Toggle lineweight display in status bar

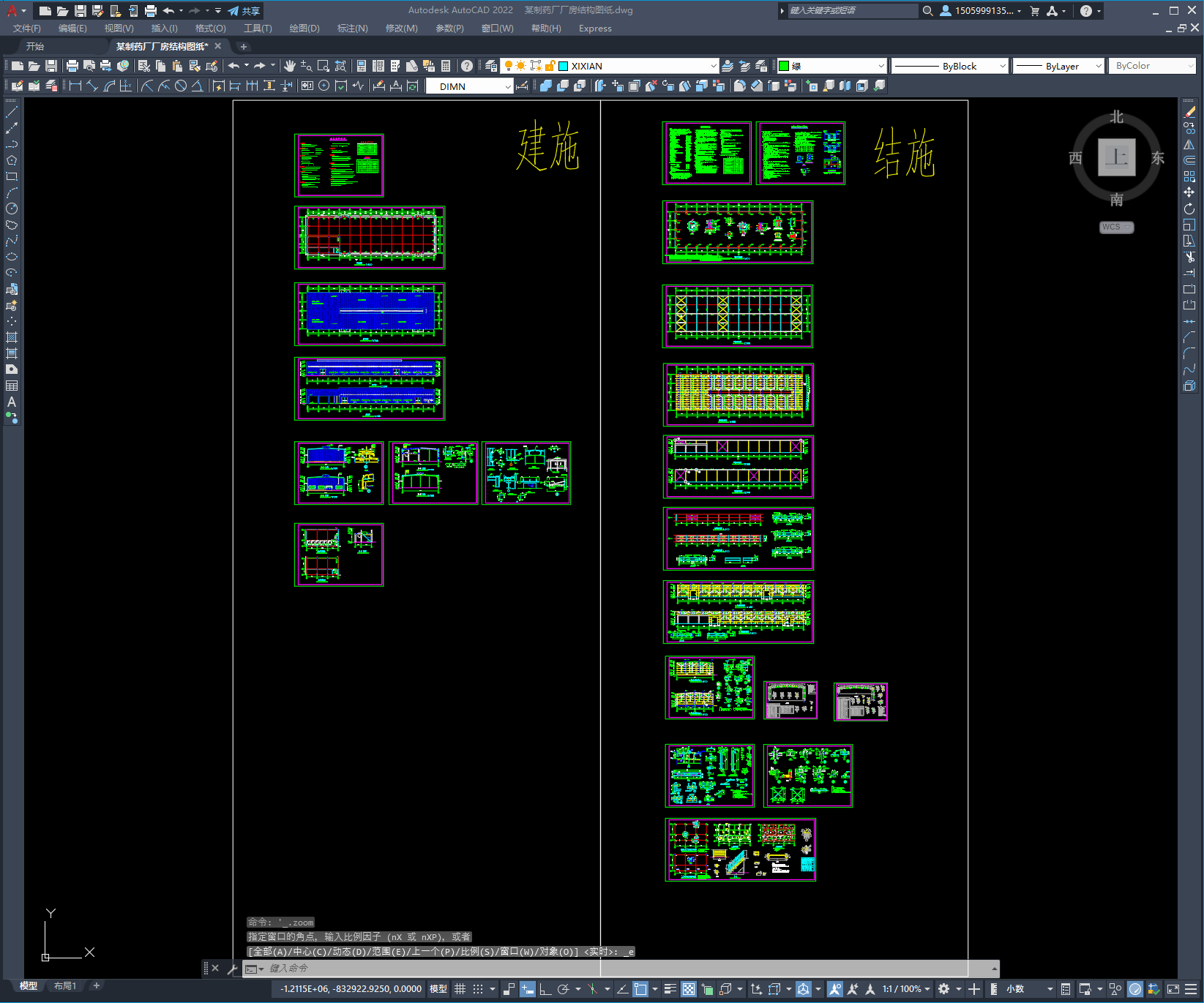(670, 989)
